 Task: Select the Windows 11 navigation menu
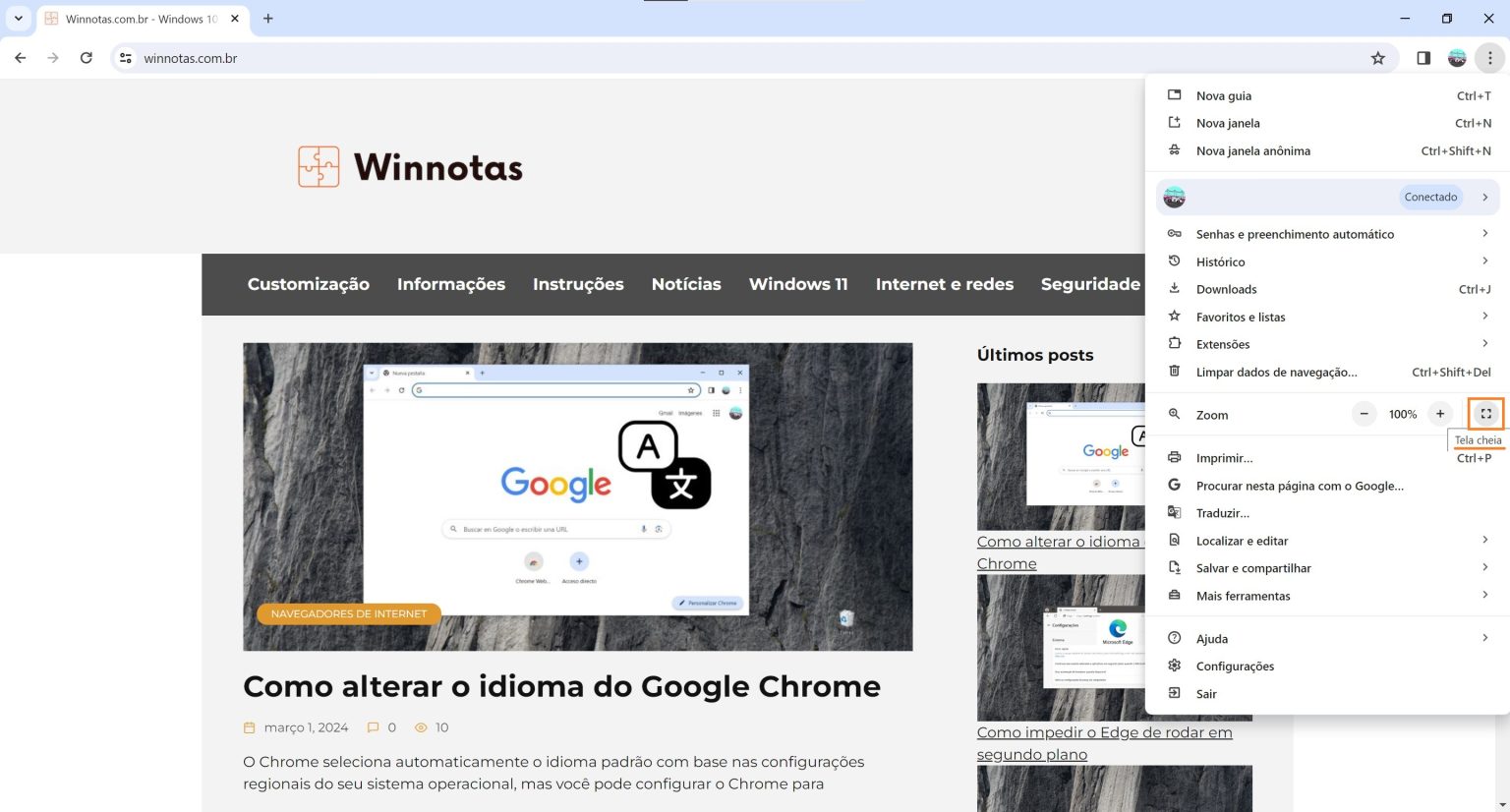pos(797,284)
